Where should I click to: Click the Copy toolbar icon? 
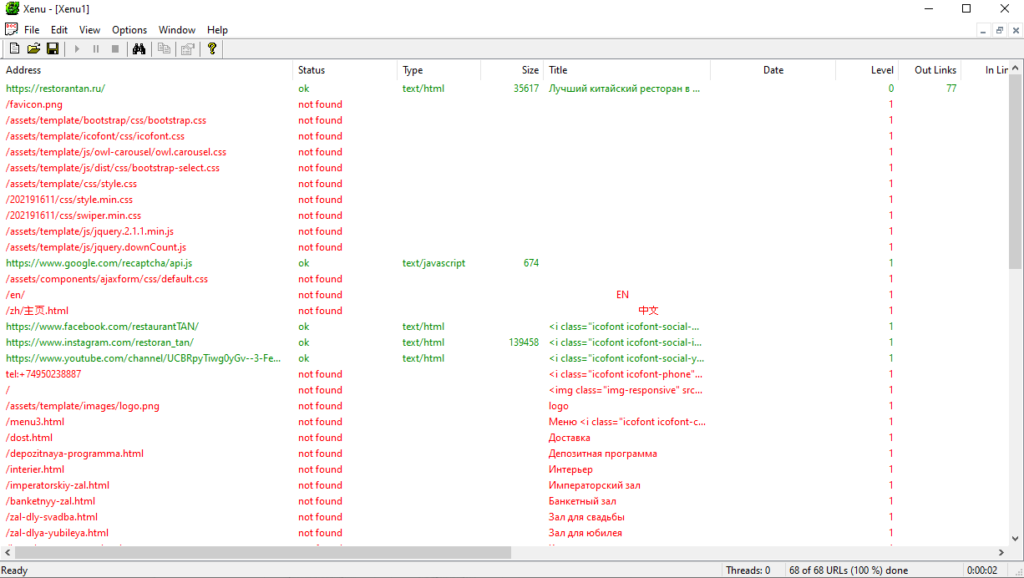[164, 48]
